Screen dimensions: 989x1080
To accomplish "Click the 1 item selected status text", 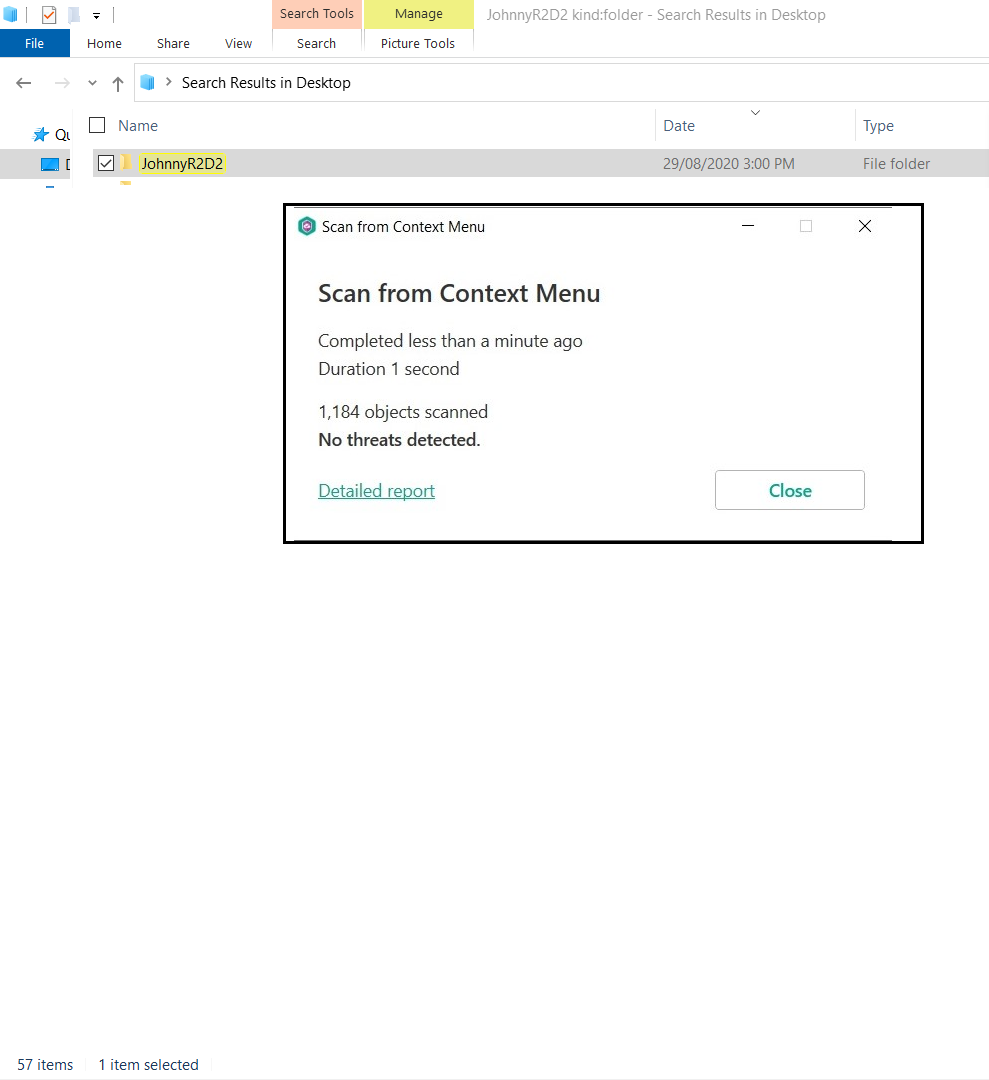I will coord(148,1064).
